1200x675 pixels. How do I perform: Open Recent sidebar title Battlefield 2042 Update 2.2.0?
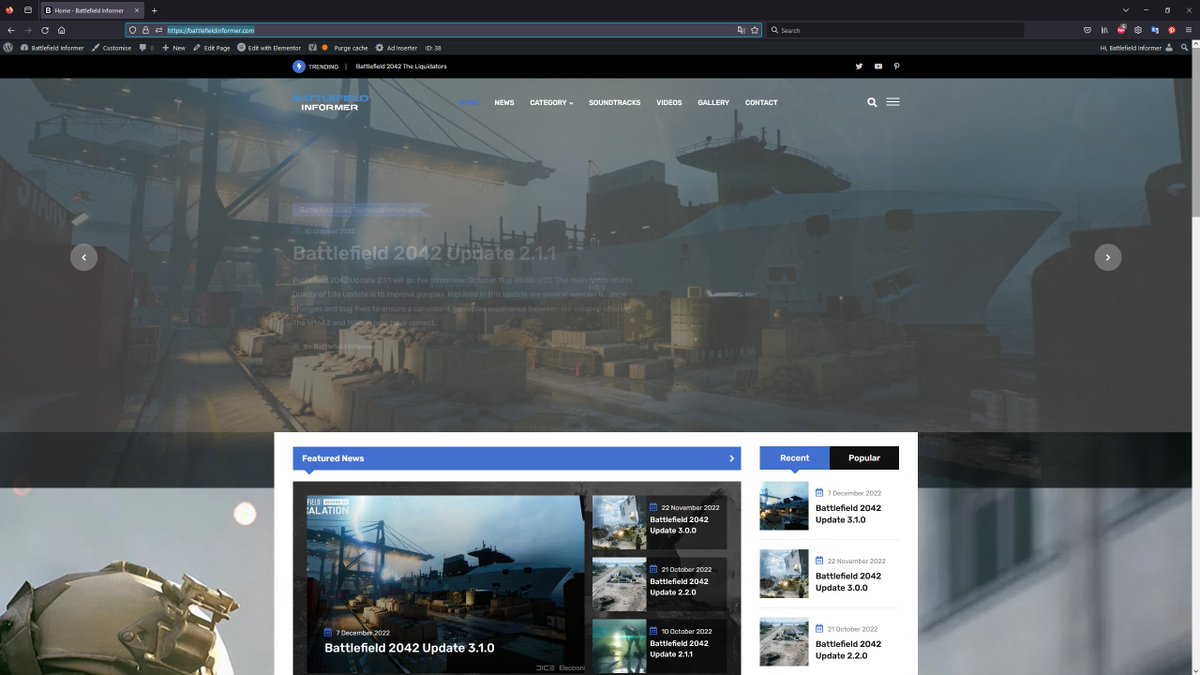pos(848,650)
